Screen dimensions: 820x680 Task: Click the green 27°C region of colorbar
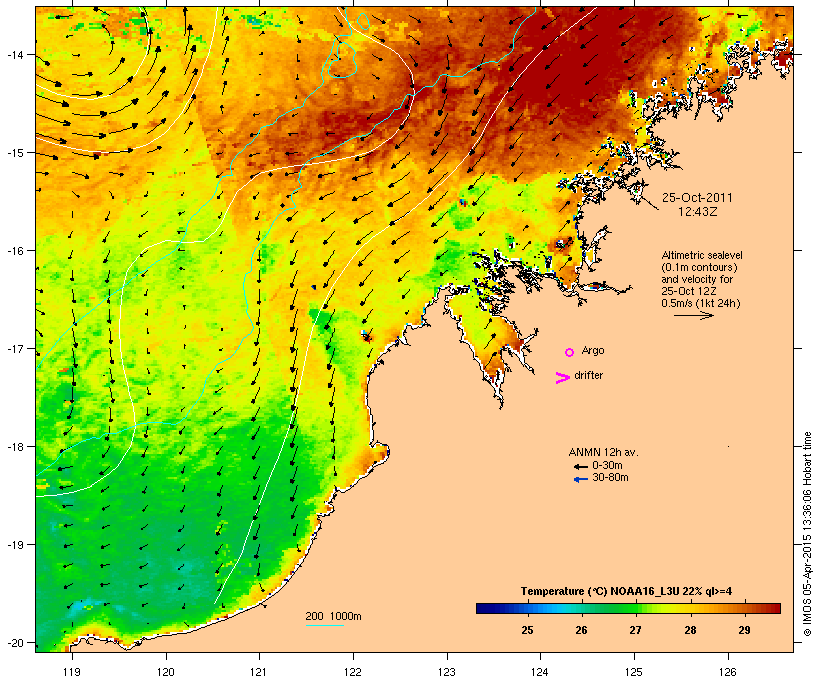coord(635,608)
